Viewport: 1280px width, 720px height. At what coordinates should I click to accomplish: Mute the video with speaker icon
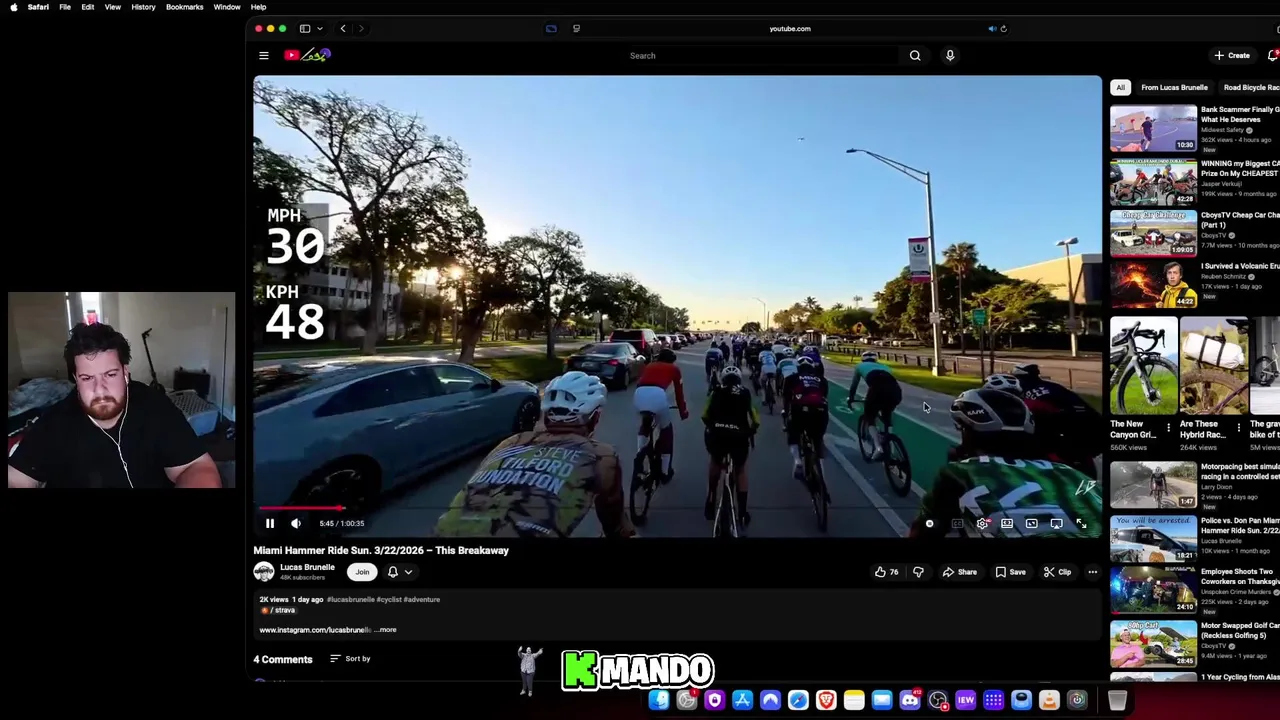(x=296, y=523)
